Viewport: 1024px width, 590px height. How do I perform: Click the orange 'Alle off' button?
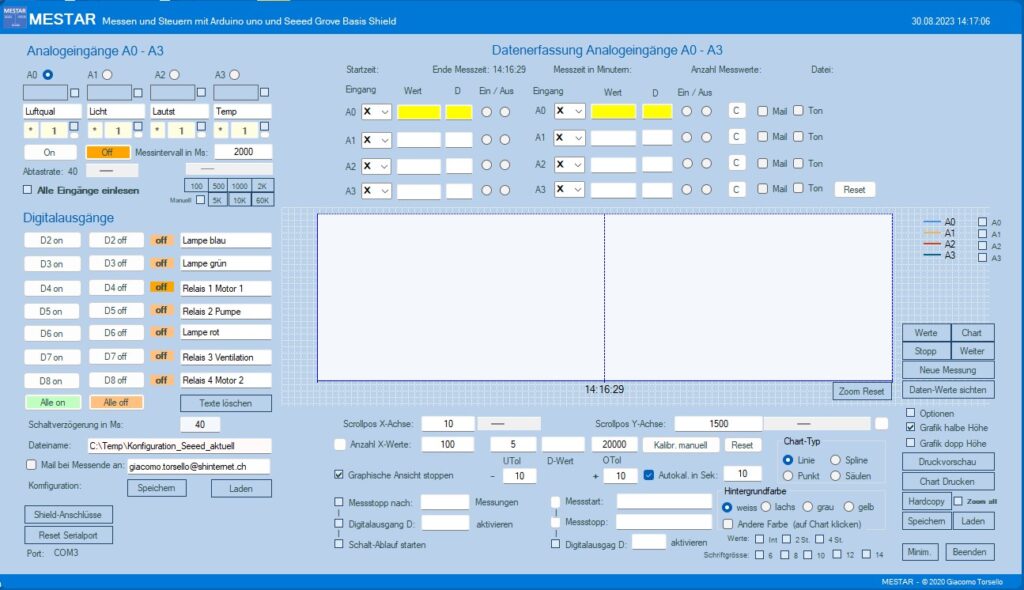coord(116,402)
